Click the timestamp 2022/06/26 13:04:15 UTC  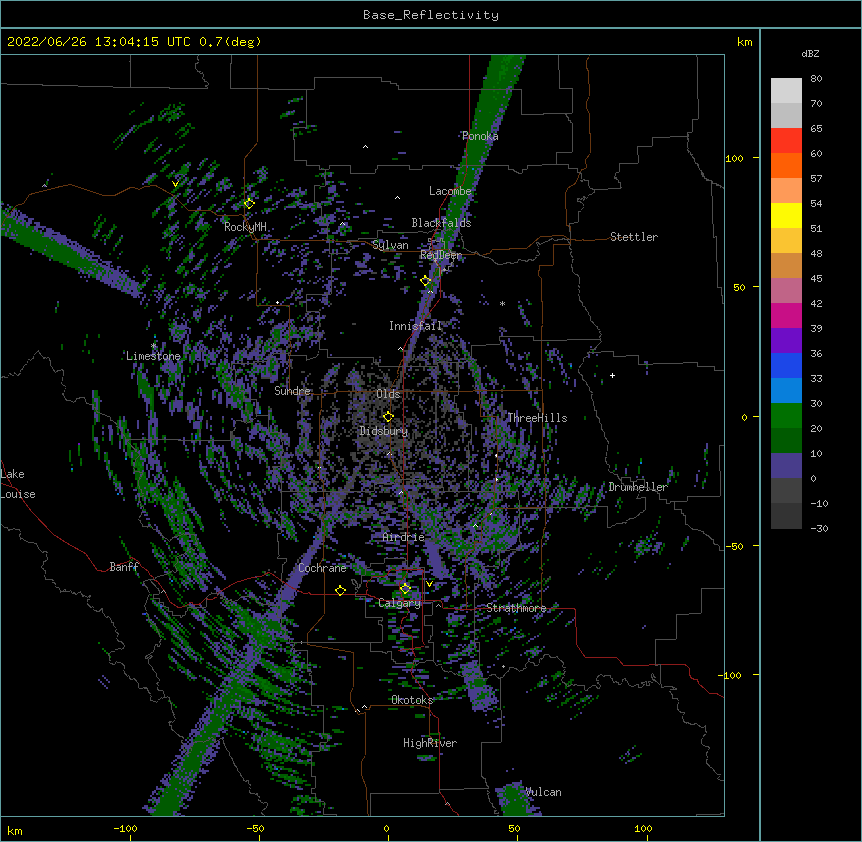coord(99,42)
